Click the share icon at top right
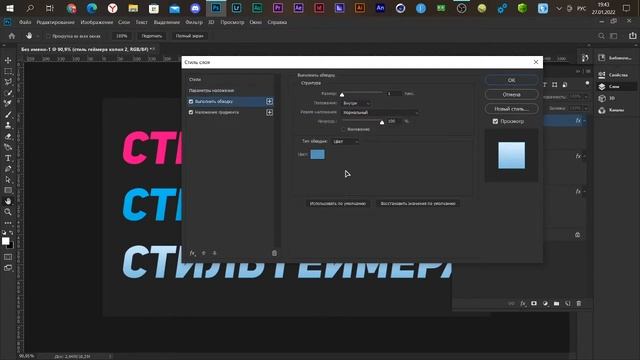The height and width of the screenshot is (360, 640). click(632, 36)
